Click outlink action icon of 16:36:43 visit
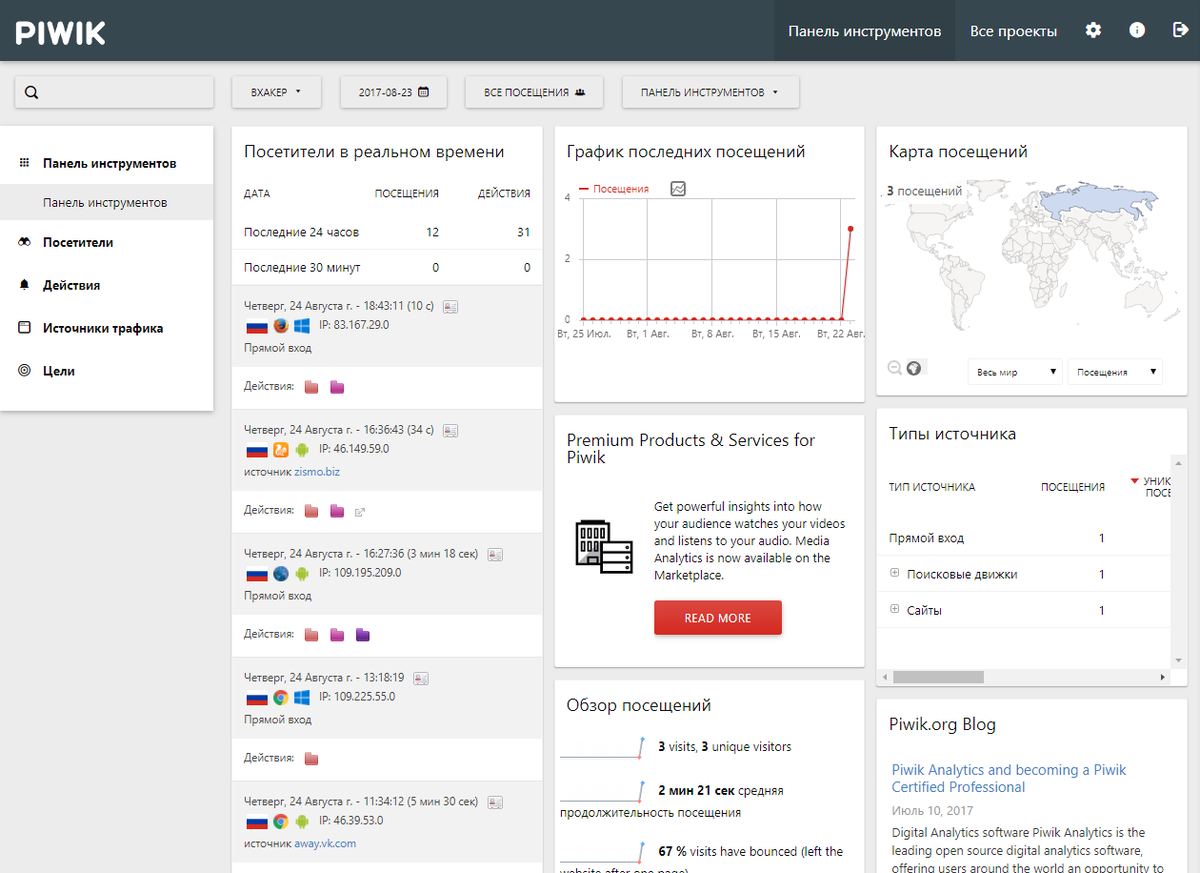 361,512
